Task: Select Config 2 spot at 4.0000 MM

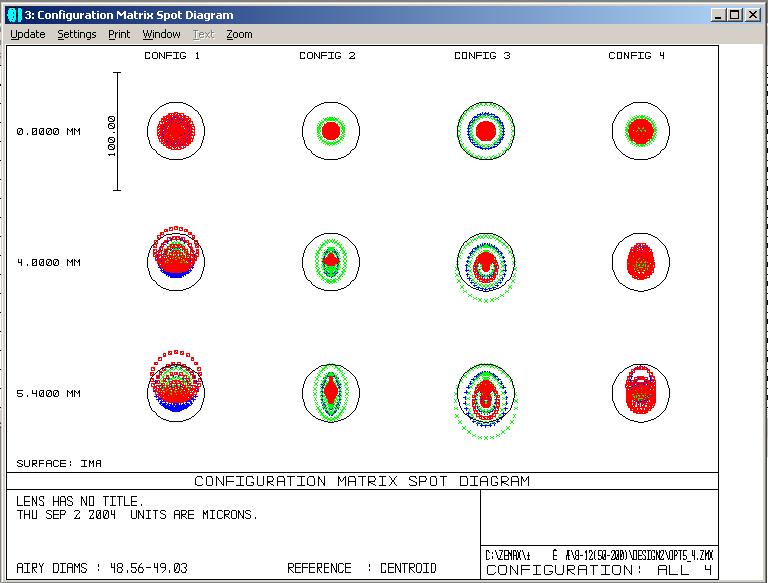Action: coord(331,262)
